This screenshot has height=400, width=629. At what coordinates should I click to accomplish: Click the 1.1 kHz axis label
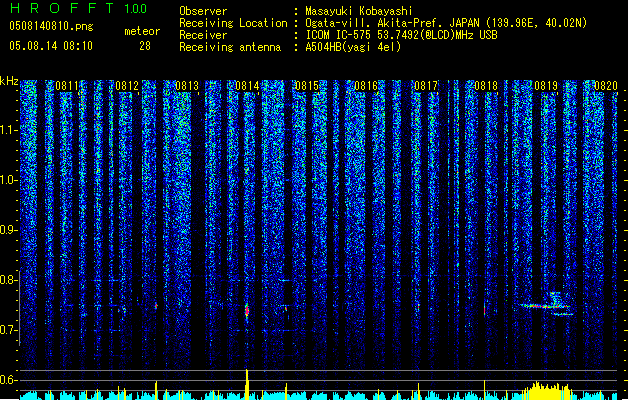pos(9,130)
